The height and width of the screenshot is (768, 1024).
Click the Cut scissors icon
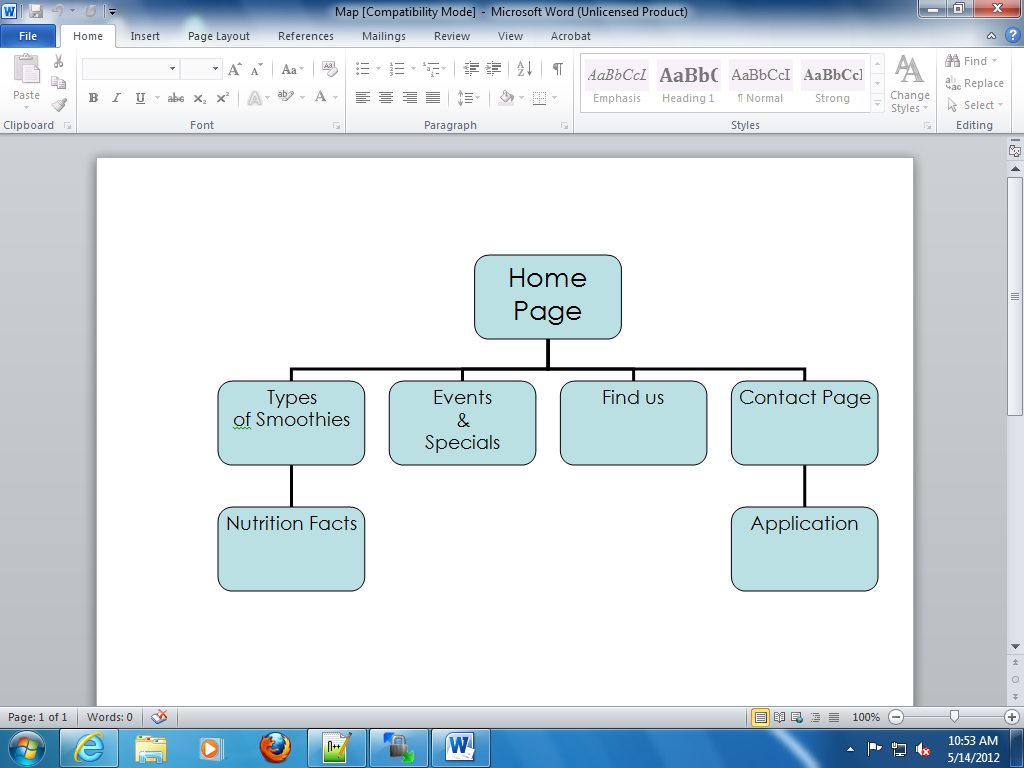pyautogui.click(x=59, y=62)
